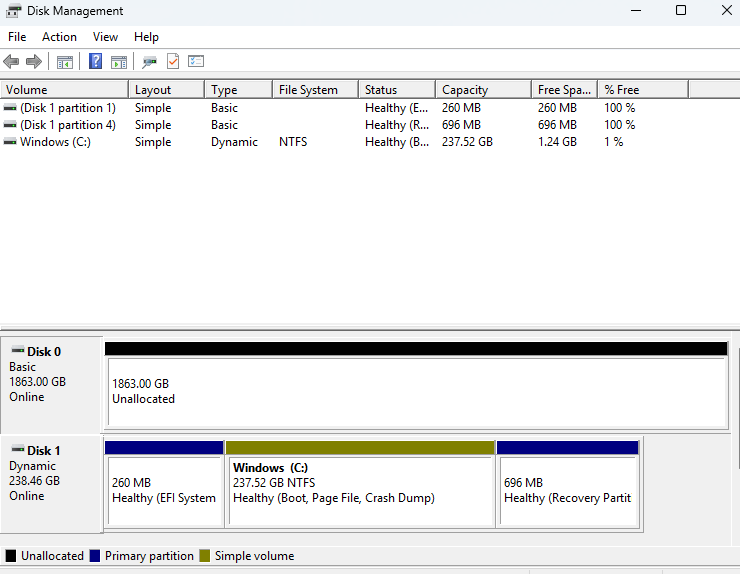Click the 237.52 GB capacity cell
Screen dimensions: 740x574
point(467,142)
